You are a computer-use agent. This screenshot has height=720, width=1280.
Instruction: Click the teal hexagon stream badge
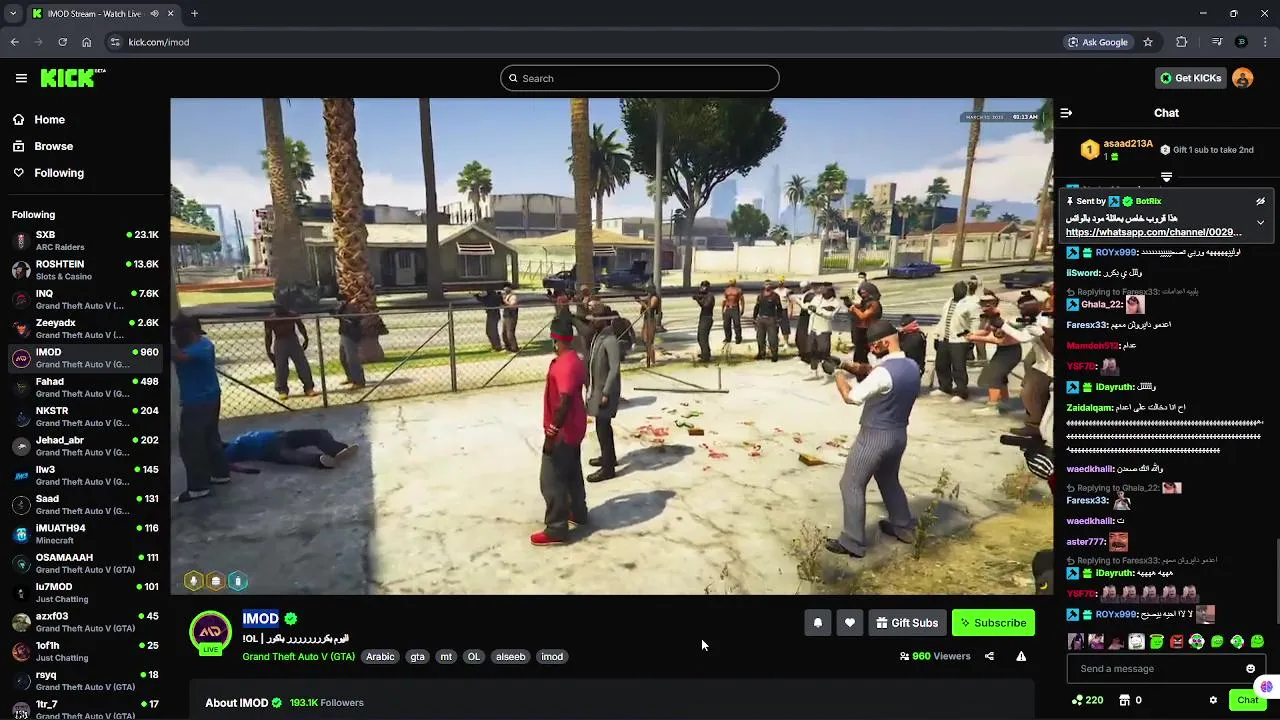237,581
